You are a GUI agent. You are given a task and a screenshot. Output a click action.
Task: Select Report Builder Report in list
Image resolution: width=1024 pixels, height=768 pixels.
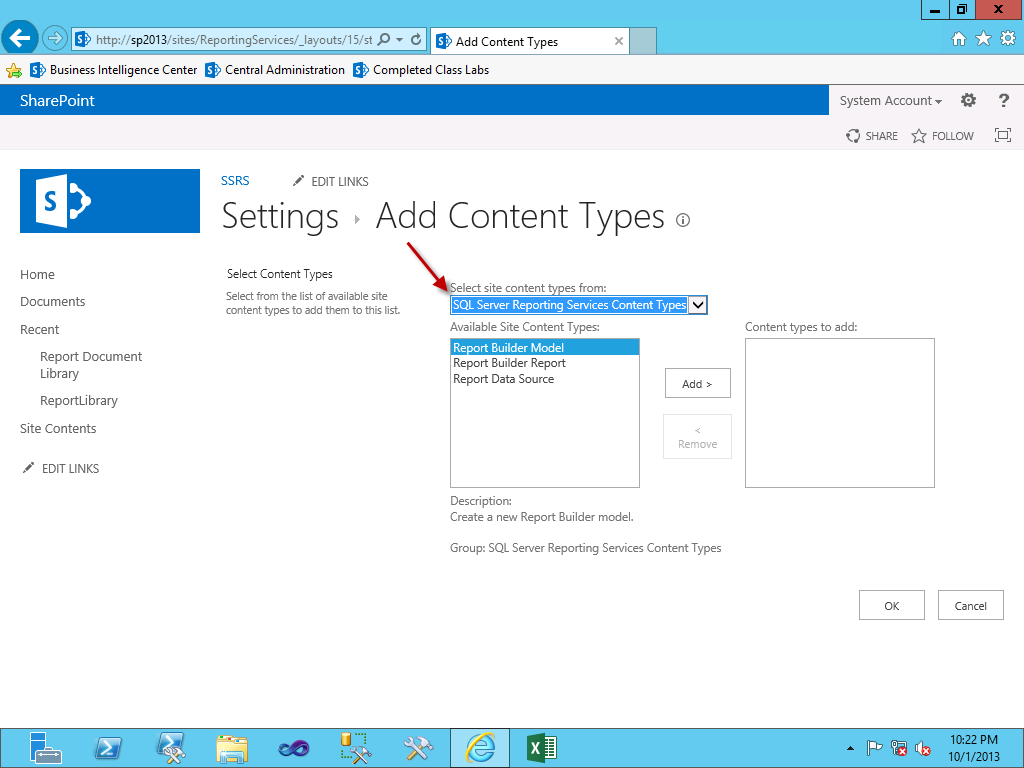click(x=545, y=363)
